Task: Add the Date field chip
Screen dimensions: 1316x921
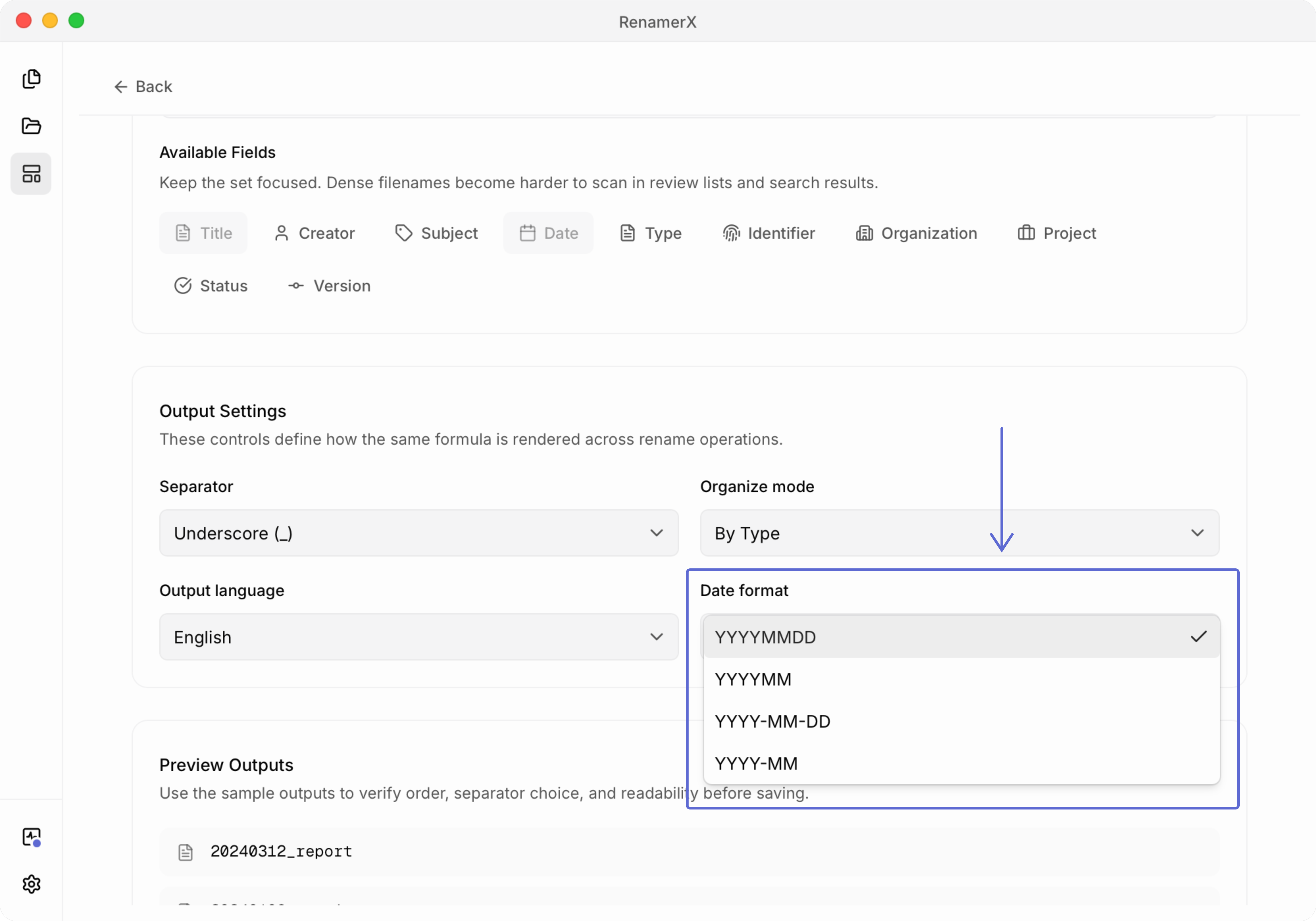Action: pyautogui.click(x=548, y=233)
